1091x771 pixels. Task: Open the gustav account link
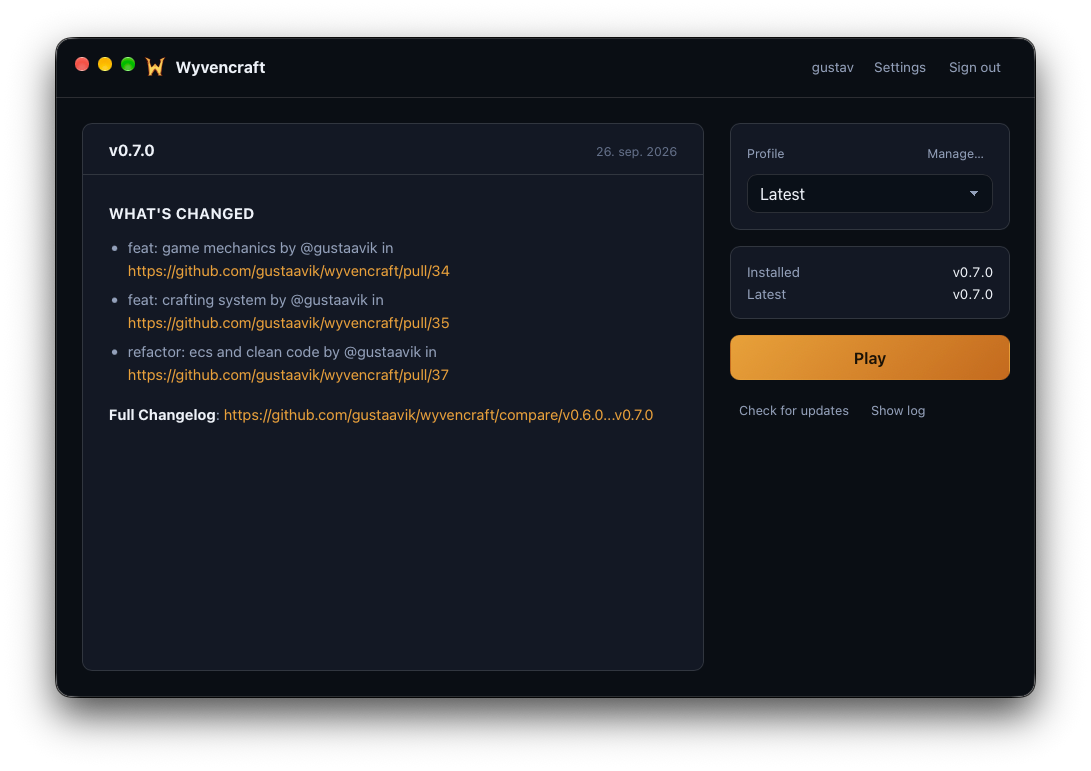[832, 67]
